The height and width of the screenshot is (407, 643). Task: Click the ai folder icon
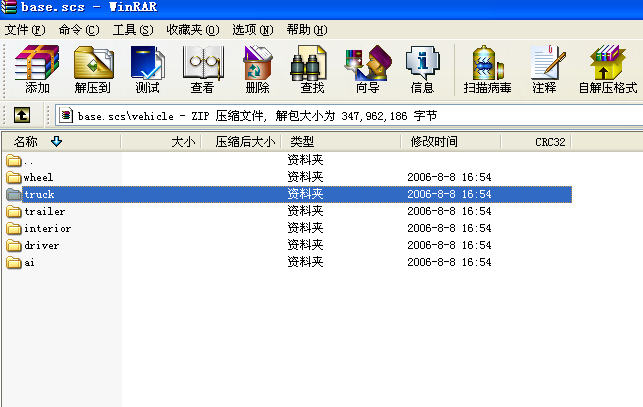point(14,262)
